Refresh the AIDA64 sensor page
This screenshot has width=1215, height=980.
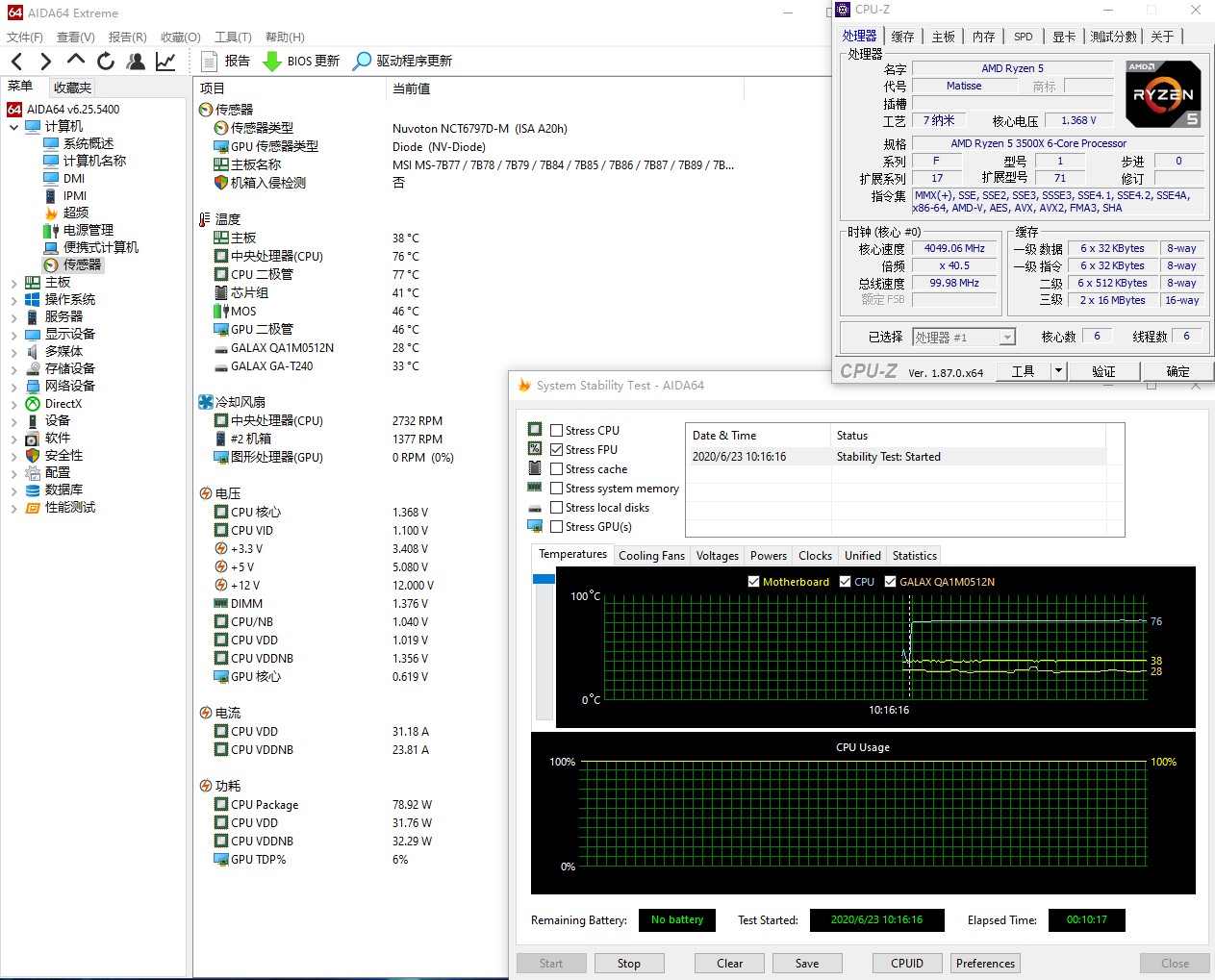pos(106,61)
